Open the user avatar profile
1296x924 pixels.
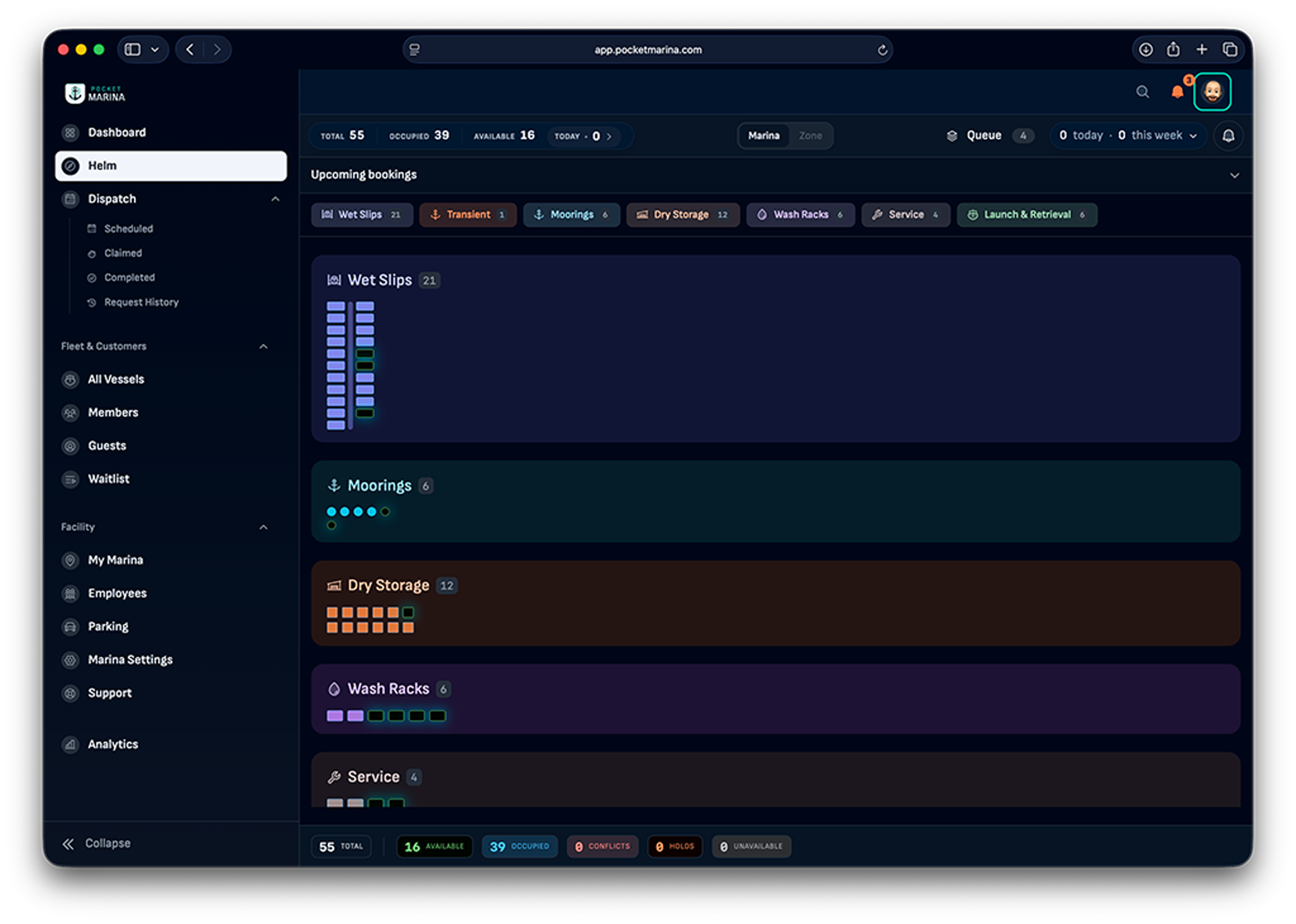coord(1212,92)
